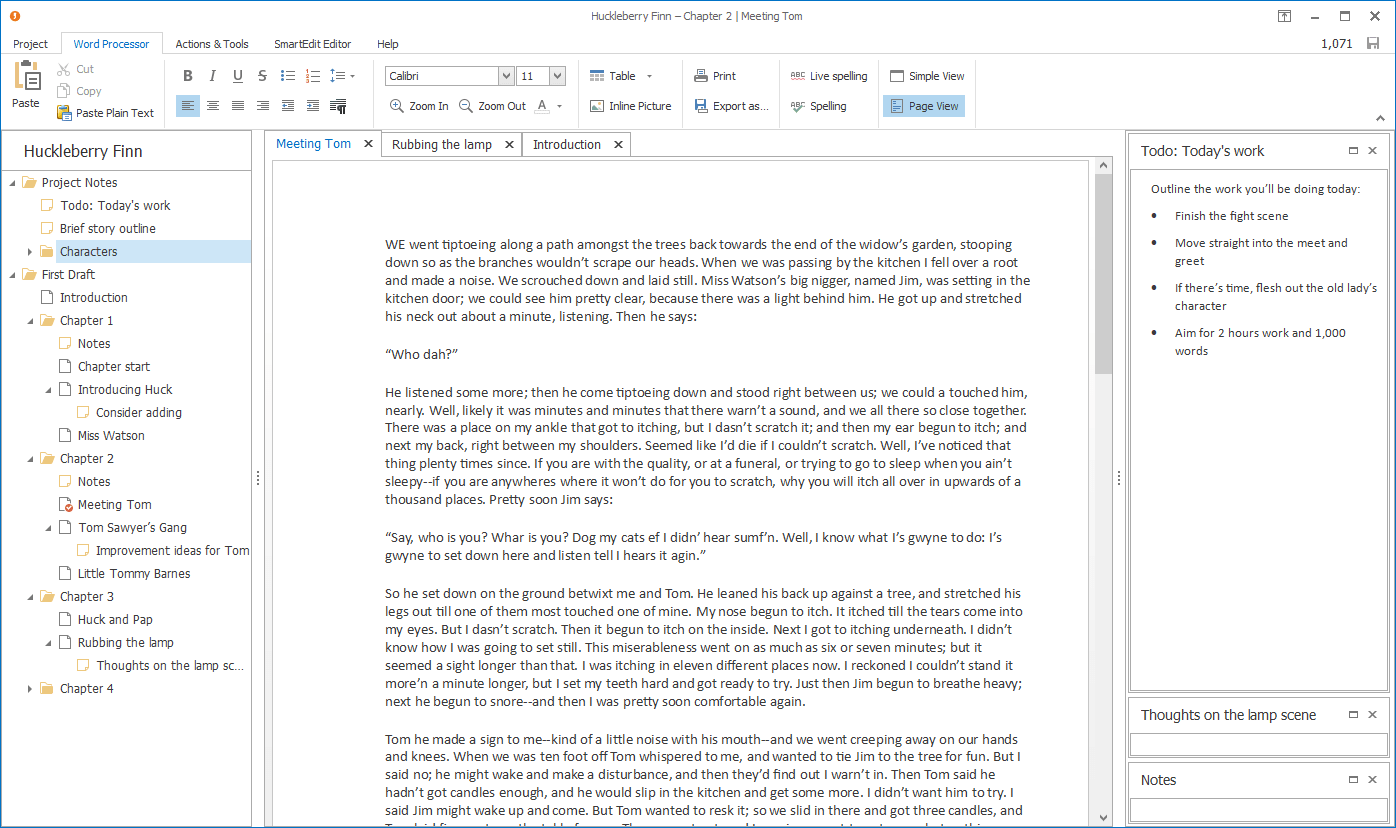Viewport: 1396px width, 828px height.
Task: Switch to the Rubbing the lamp tab
Action: point(442,145)
